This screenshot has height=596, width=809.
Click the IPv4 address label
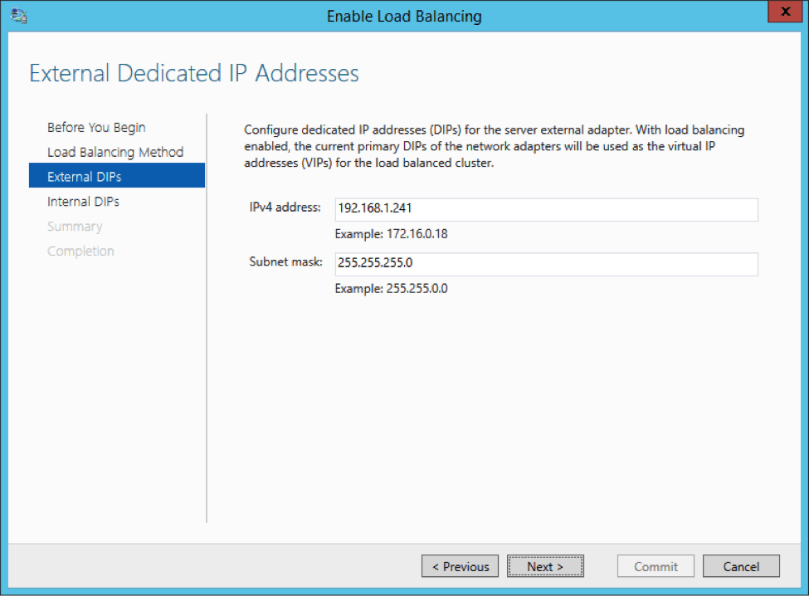[285, 208]
